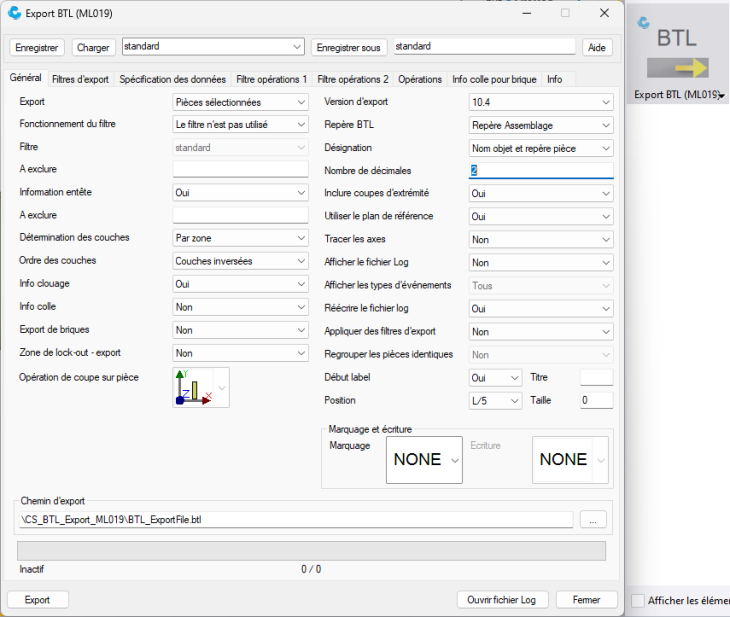The width and height of the screenshot is (730, 617).
Task: Open the Opérations tab
Action: coord(419,79)
